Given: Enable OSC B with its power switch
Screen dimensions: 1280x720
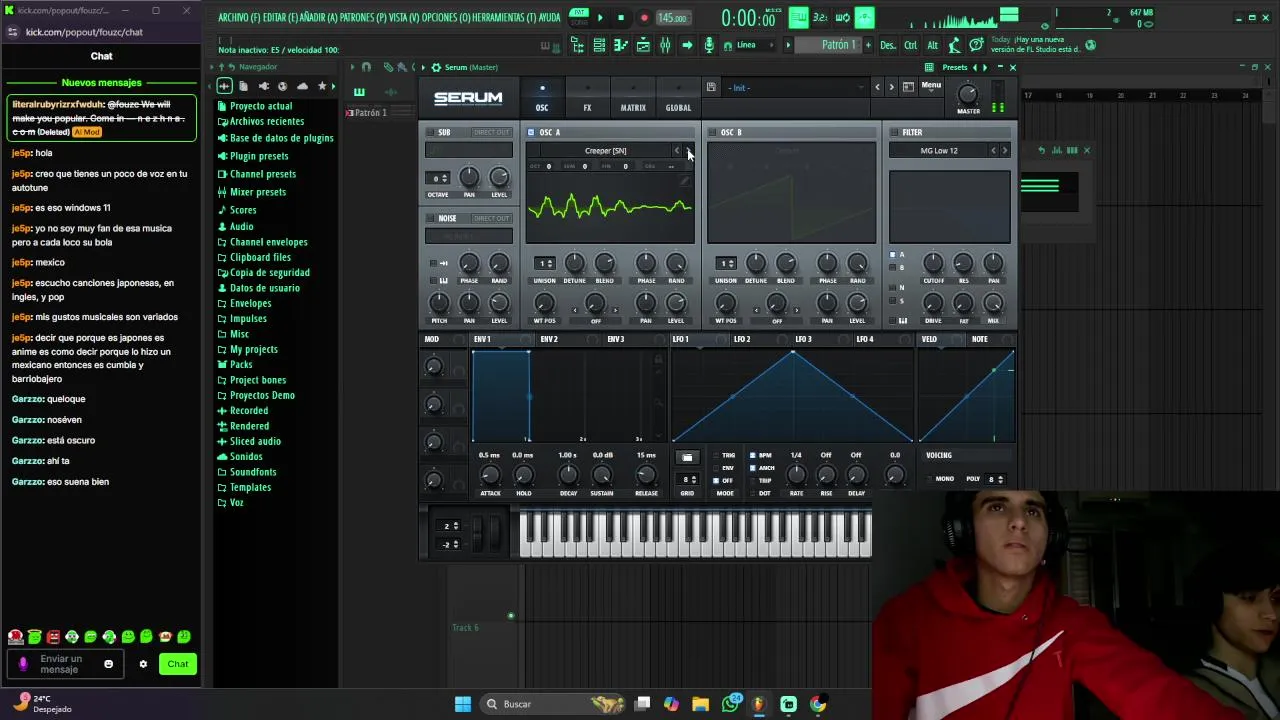Looking at the screenshot, I should [x=713, y=132].
